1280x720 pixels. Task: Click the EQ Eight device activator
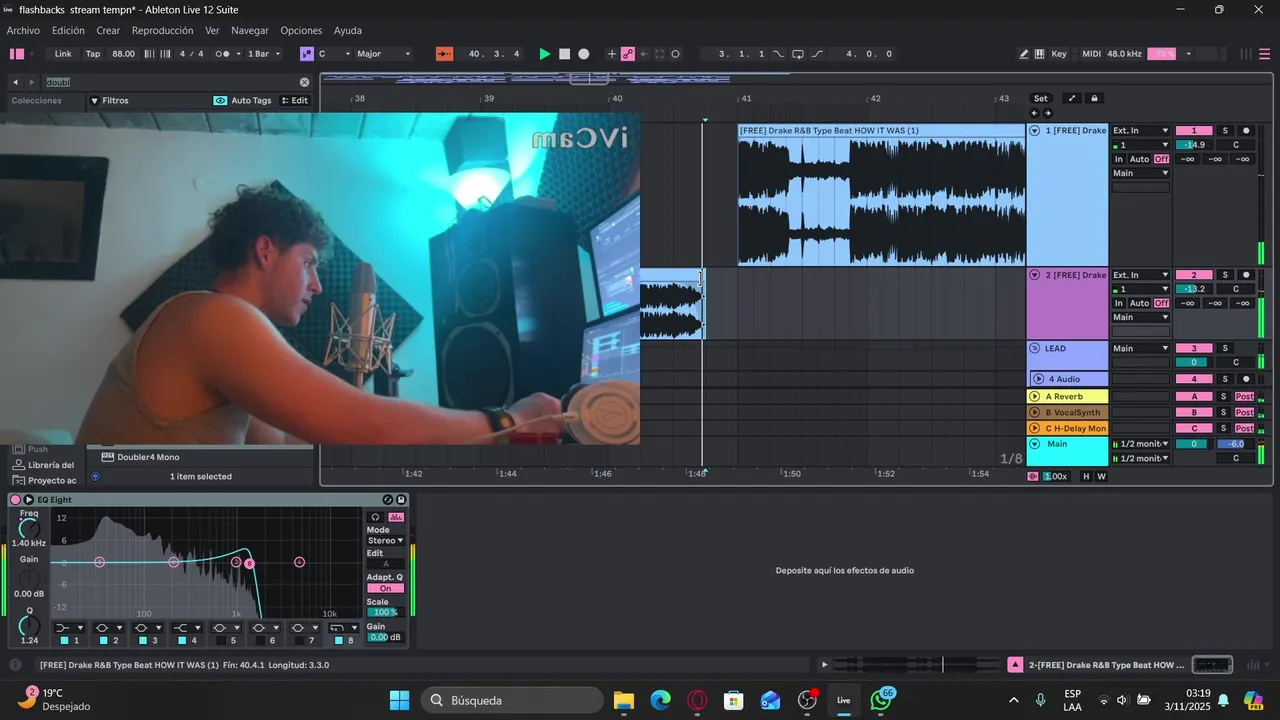15,499
